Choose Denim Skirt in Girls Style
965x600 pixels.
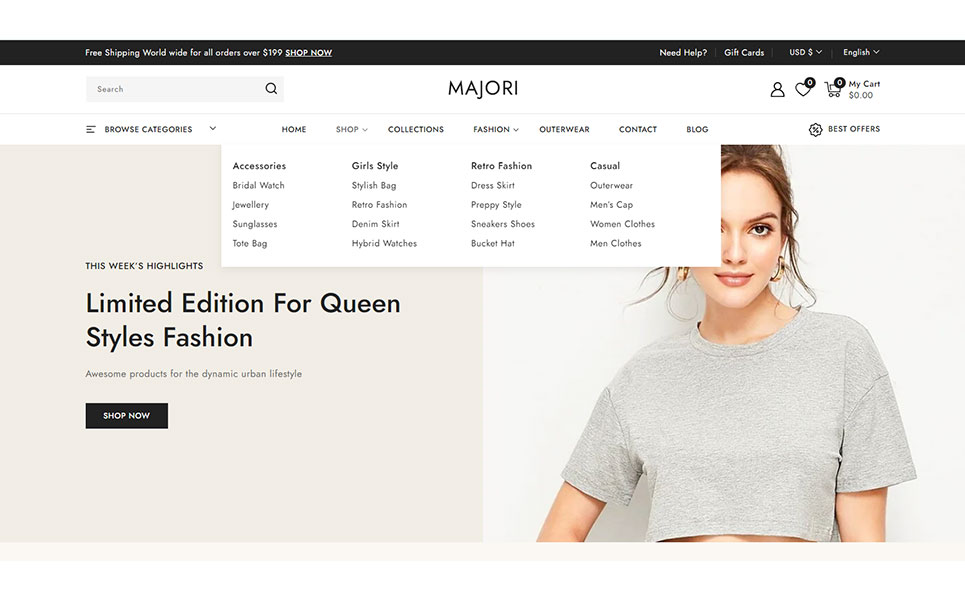[x=375, y=224]
